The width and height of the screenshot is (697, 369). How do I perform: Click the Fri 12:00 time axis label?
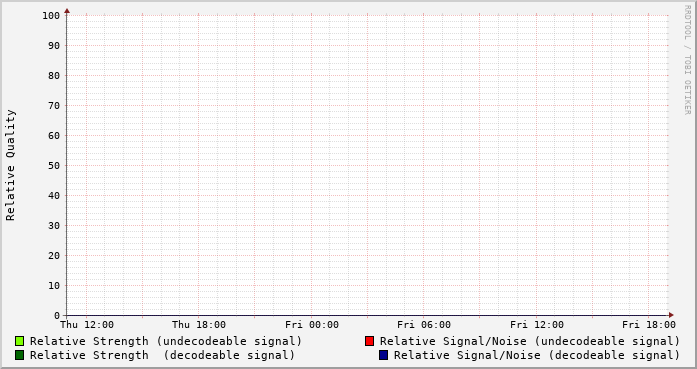point(537,325)
